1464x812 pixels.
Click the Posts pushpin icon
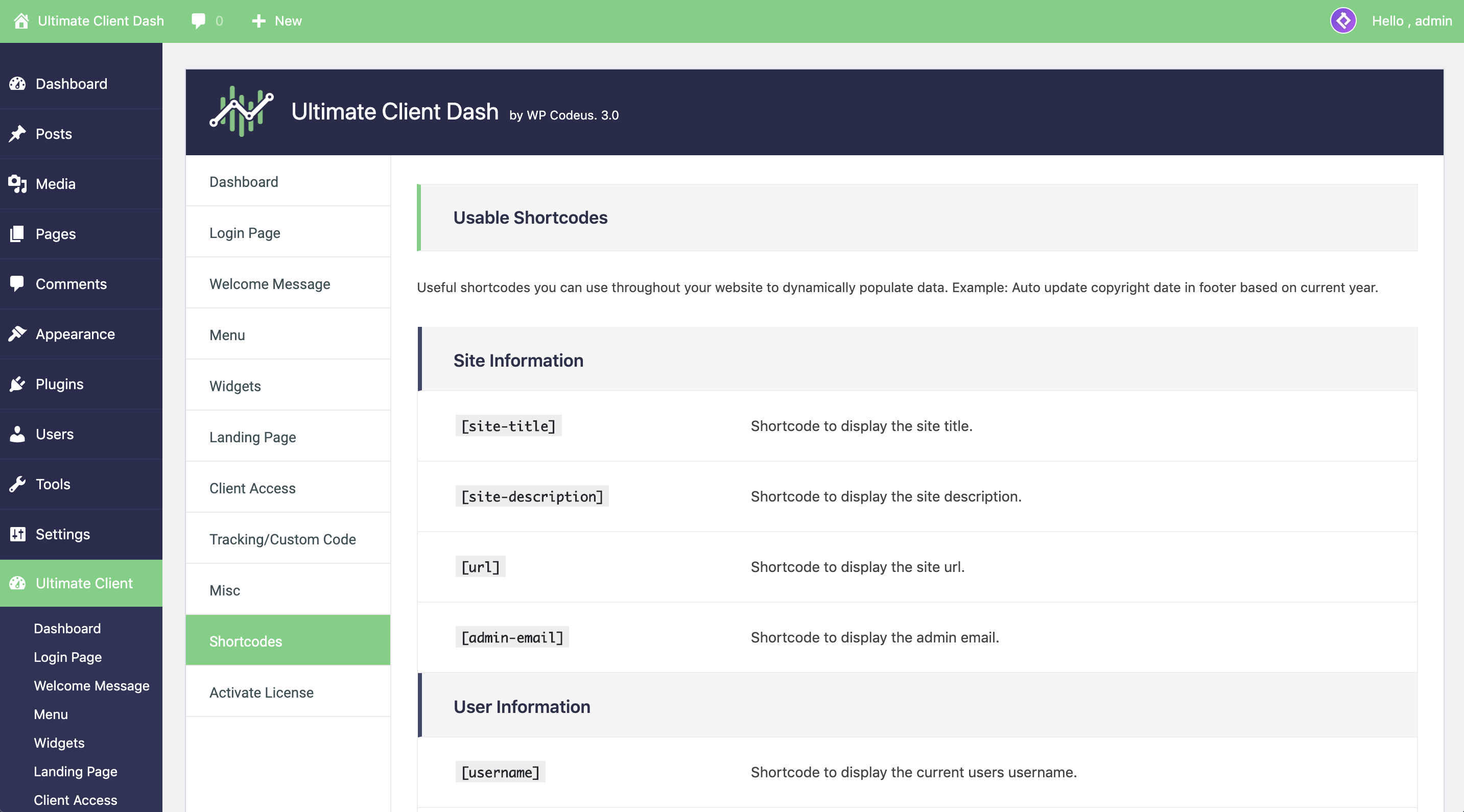tap(17, 133)
